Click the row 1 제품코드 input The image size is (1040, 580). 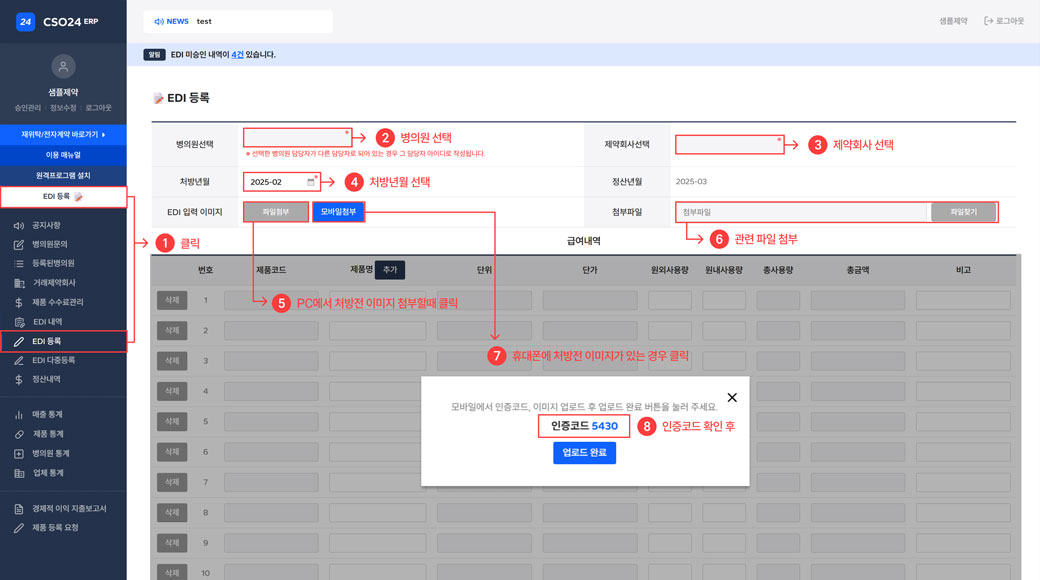(271, 300)
